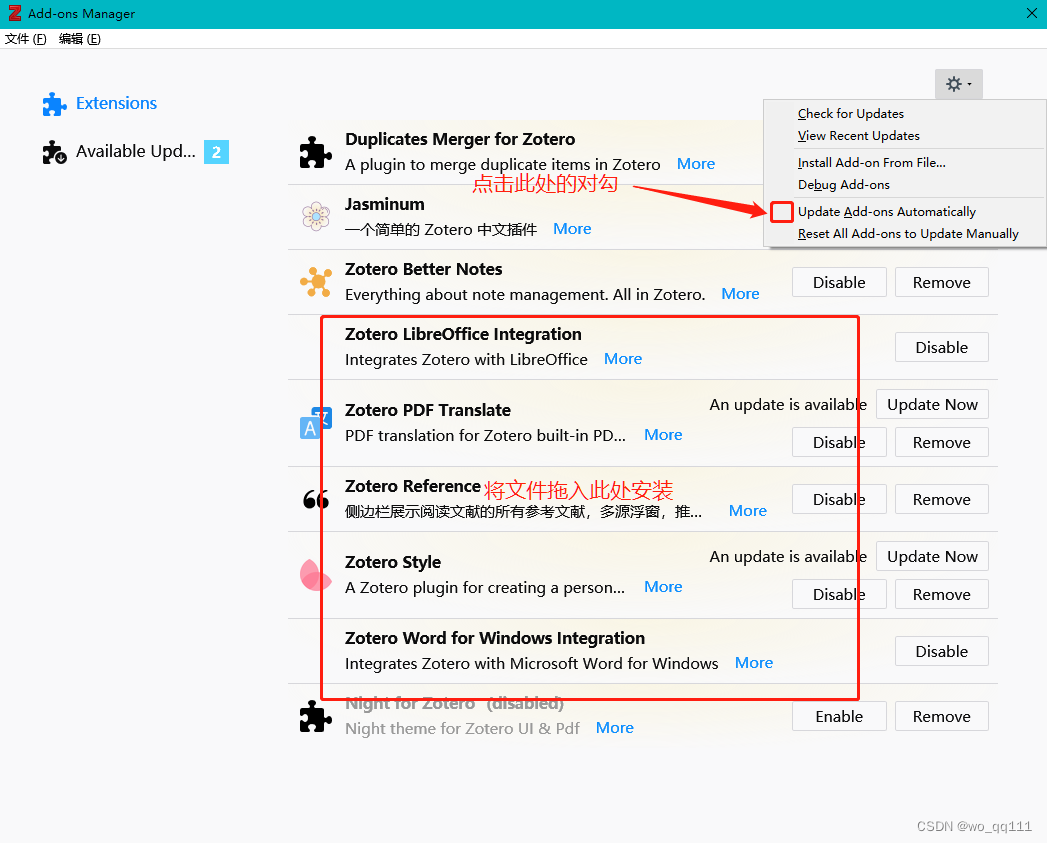Click PDF Translate 'An update is available' text
This screenshot has width=1047, height=843.
click(x=788, y=405)
